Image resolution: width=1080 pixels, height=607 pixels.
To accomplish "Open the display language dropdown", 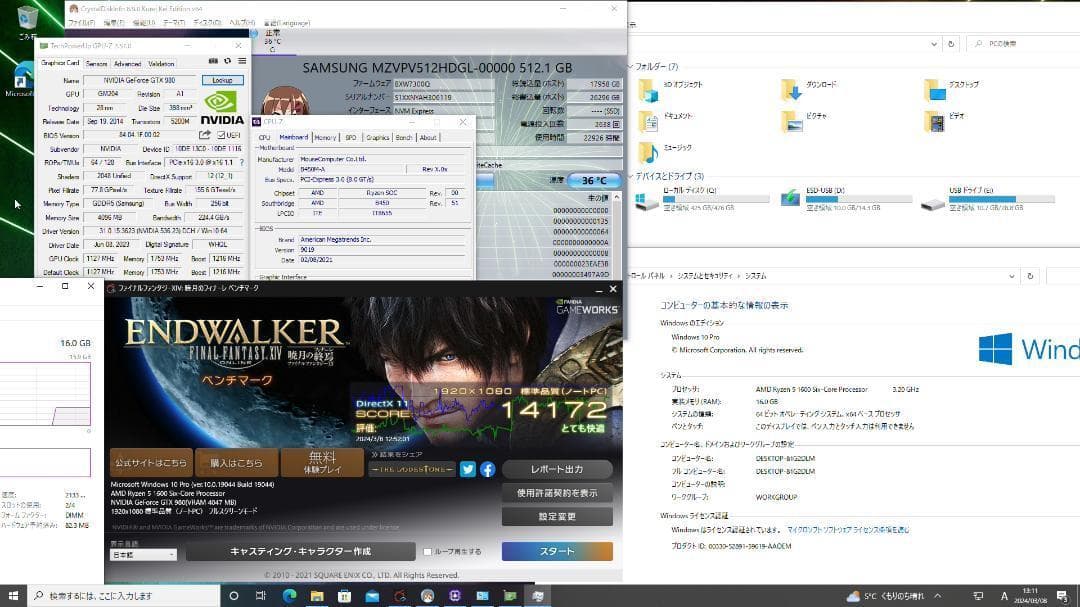I will pyautogui.click(x=143, y=554).
